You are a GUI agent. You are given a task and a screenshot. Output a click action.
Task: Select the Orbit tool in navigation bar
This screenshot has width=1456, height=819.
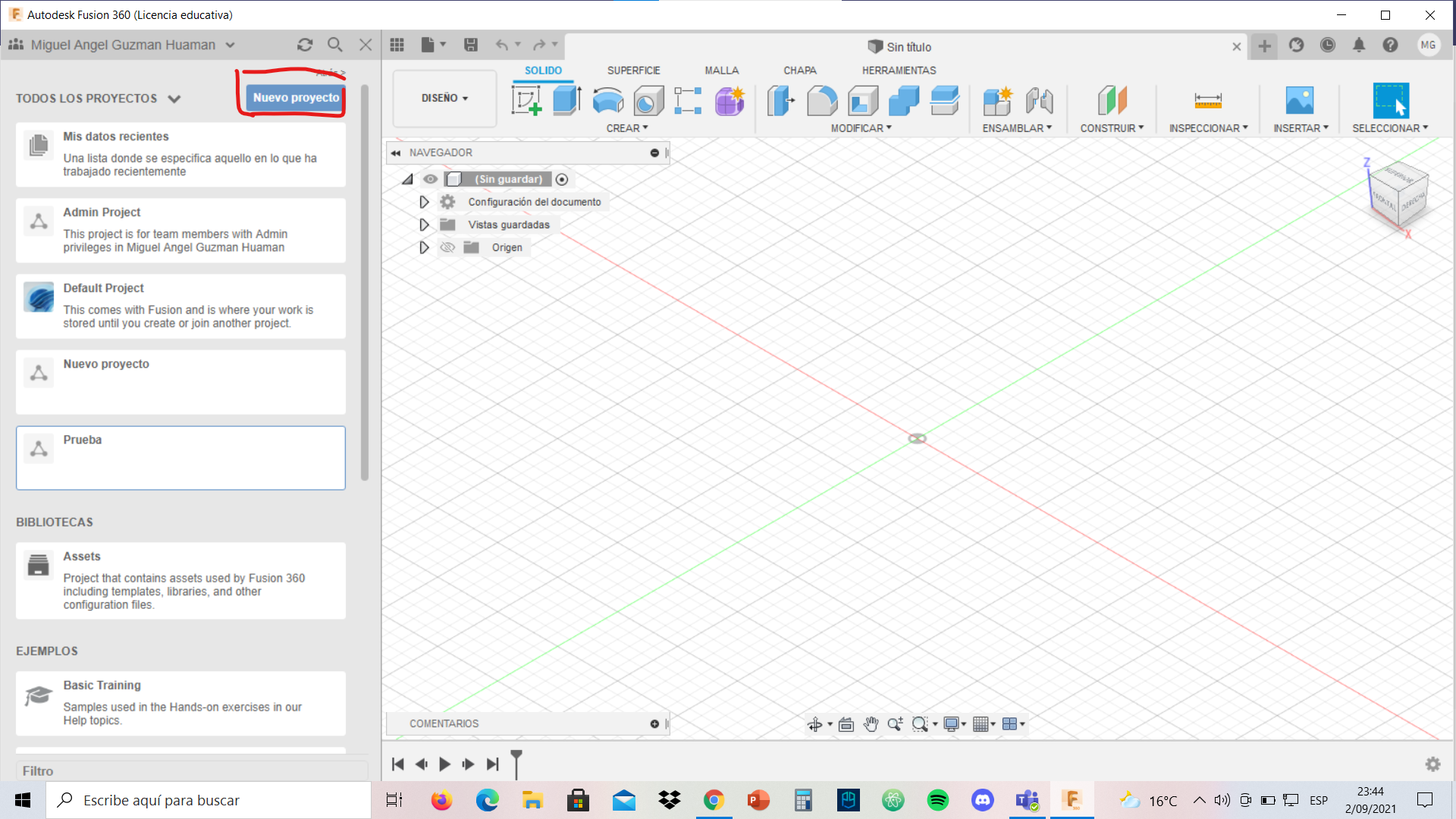[815, 724]
